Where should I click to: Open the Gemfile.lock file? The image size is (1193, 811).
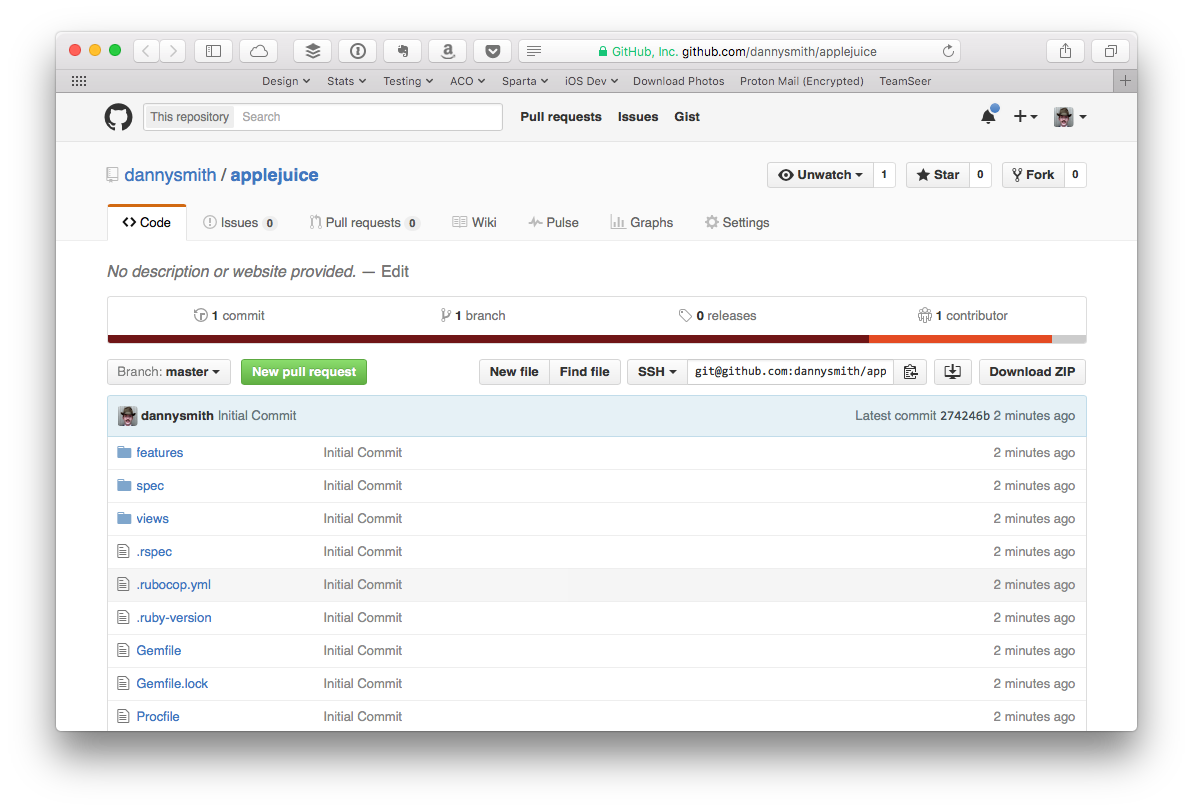point(172,684)
